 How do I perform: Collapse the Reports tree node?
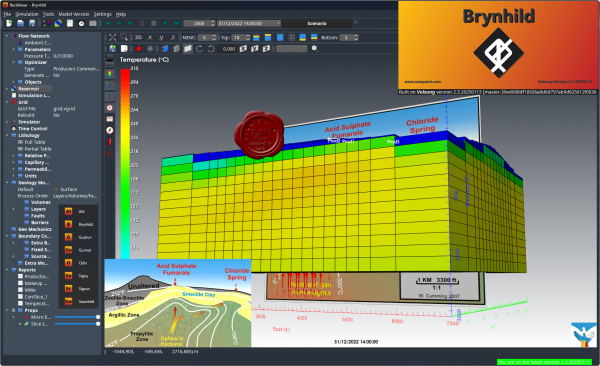tap(7, 270)
